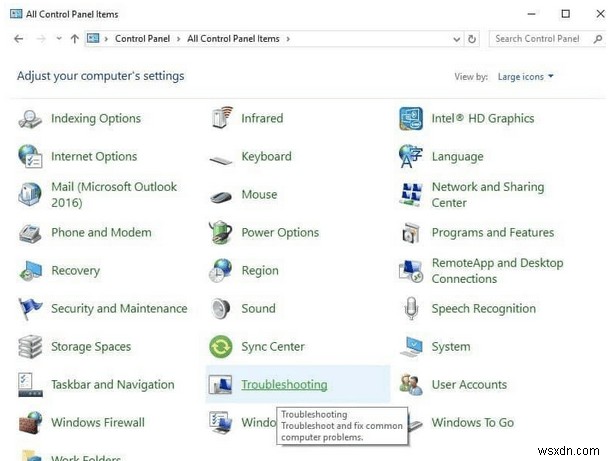Open the View by Large icons dropdown

pyautogui.click(x=525, y=76)
